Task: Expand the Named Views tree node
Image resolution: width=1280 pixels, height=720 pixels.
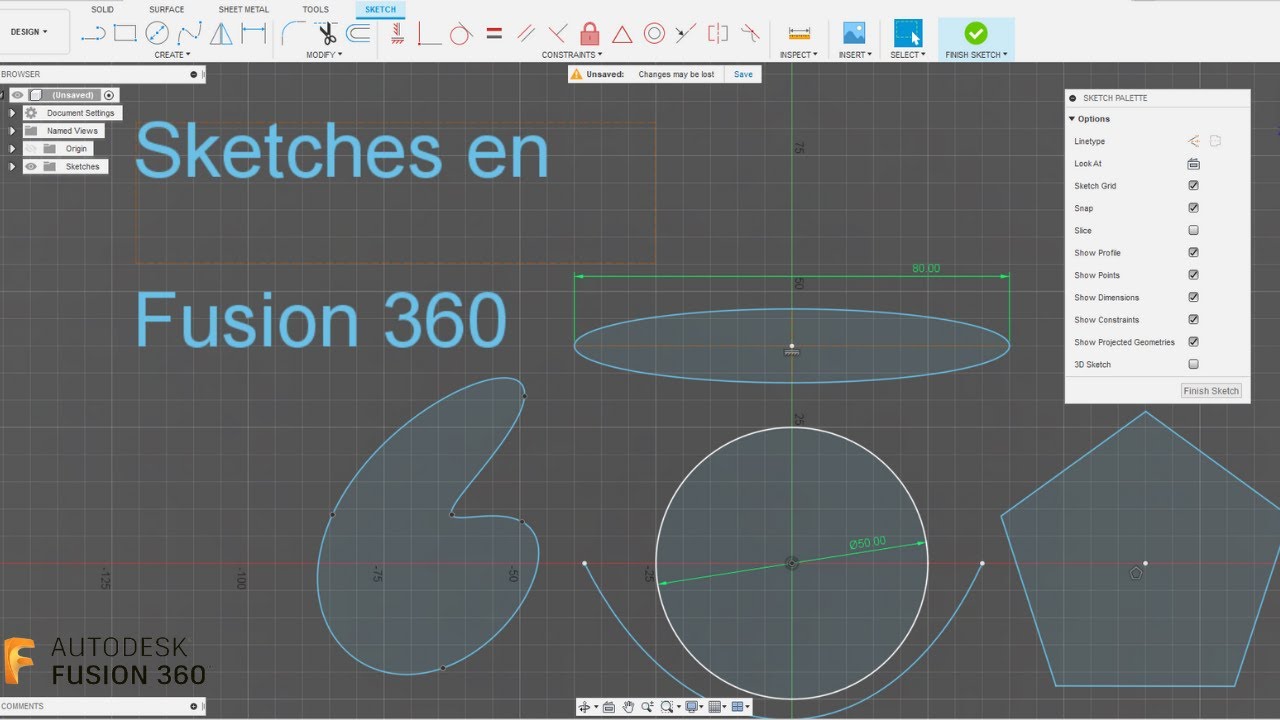Action: click(12, 131)
